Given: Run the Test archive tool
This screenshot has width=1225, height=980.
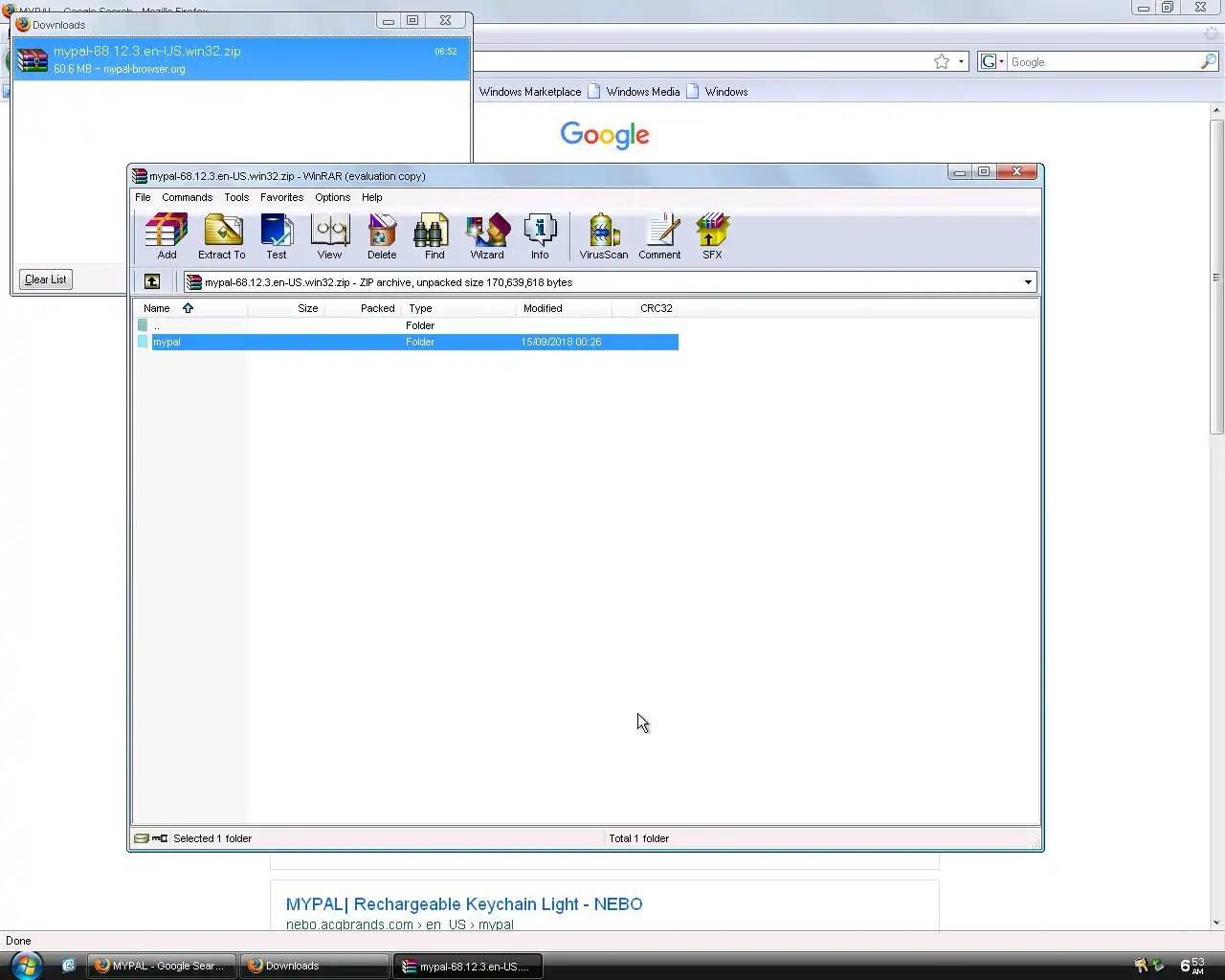Looking at the screenshot, I should click(277, 236).
